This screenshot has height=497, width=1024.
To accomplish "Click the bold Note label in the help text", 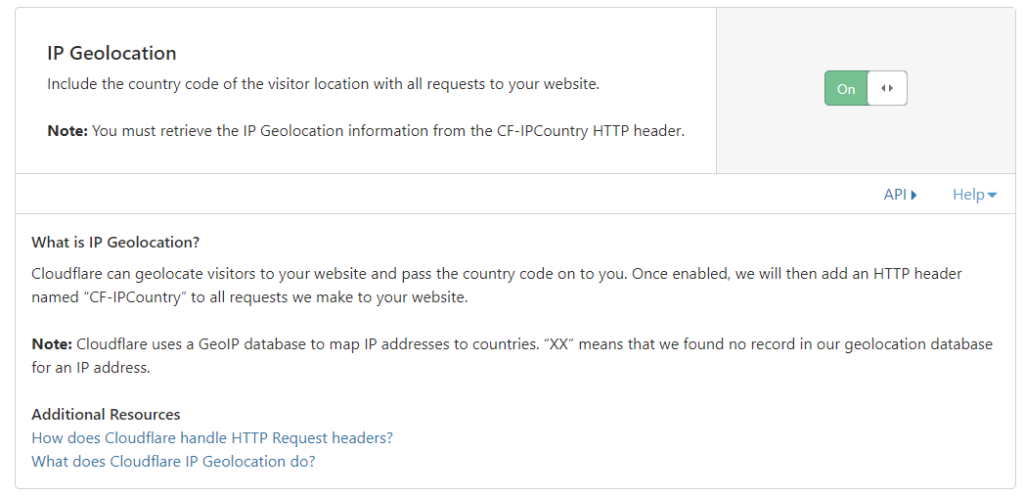I will click(x=52, y=344).
